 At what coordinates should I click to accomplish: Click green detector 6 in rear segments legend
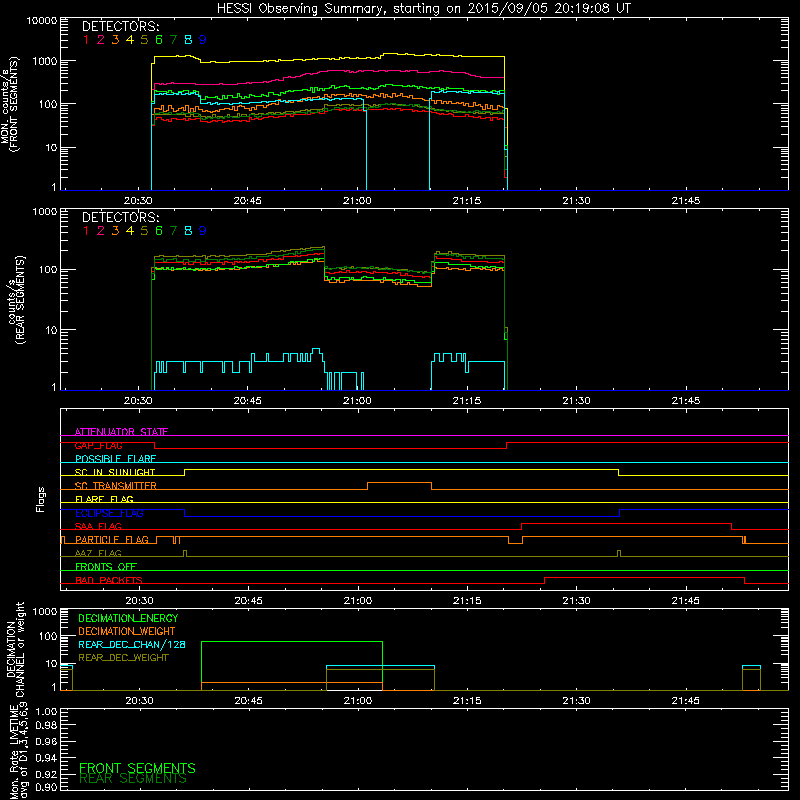159,231
